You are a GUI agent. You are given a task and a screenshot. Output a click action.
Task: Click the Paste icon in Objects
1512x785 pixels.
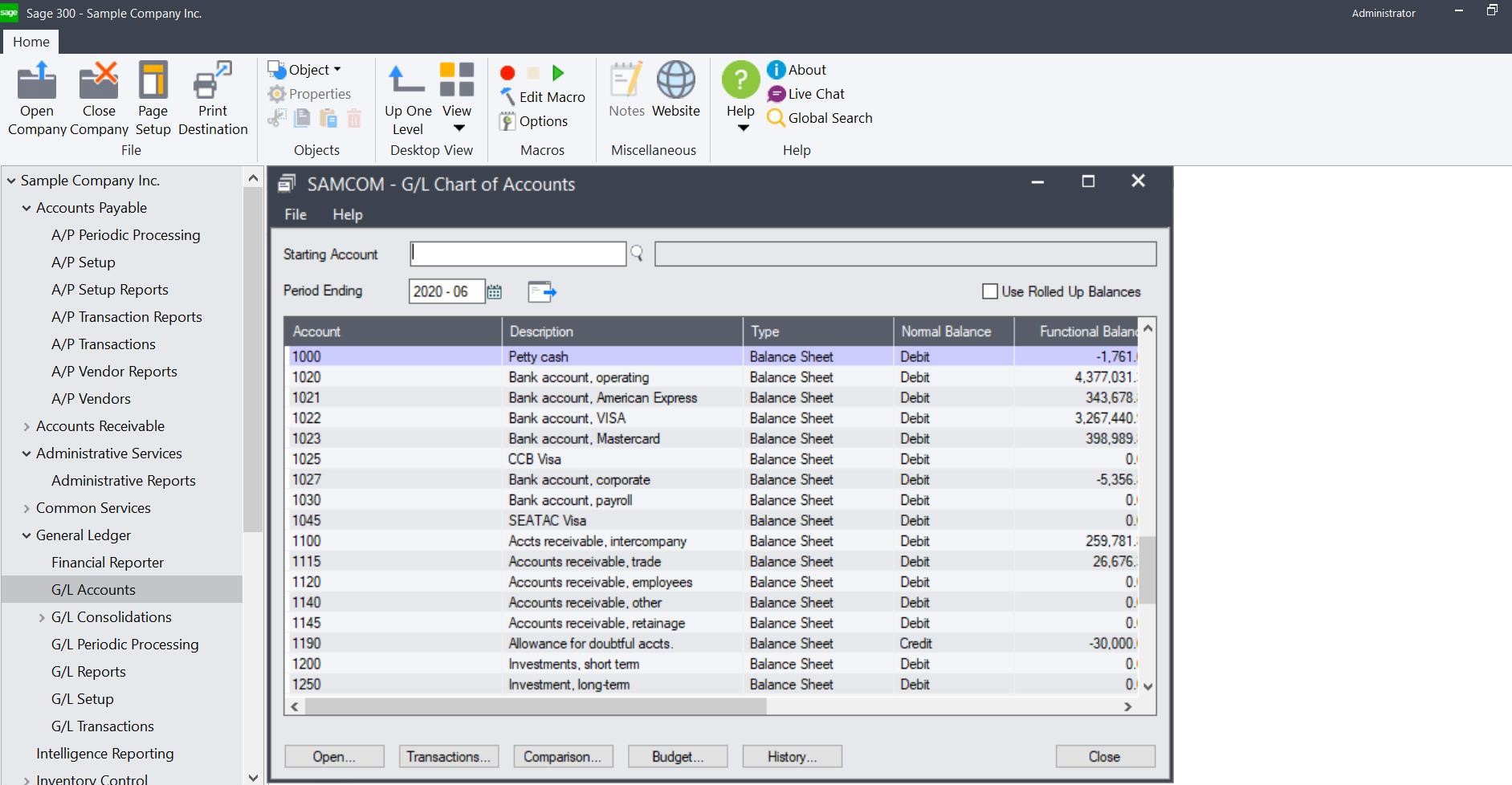[x=328, y=119]
